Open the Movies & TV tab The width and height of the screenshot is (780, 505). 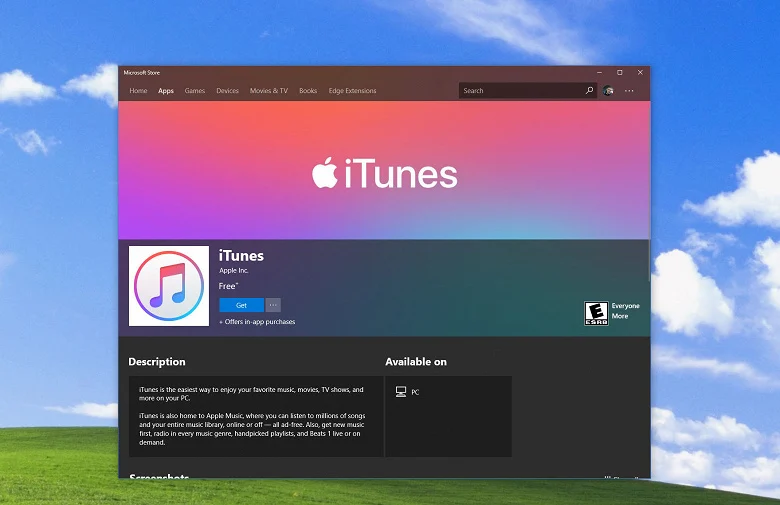269,91
